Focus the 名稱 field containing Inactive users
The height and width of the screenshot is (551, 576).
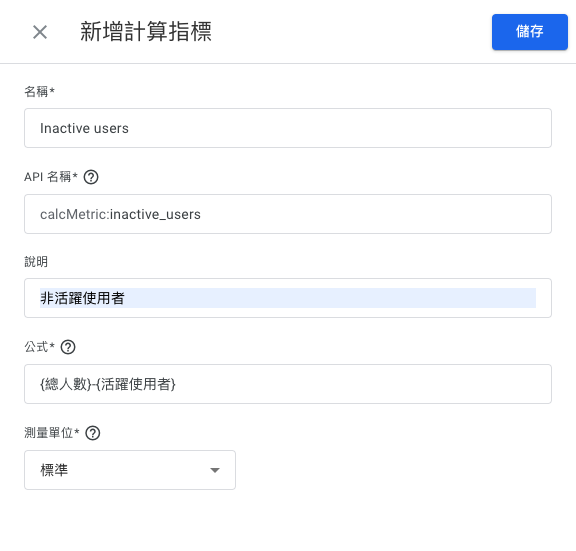point(288,128)
